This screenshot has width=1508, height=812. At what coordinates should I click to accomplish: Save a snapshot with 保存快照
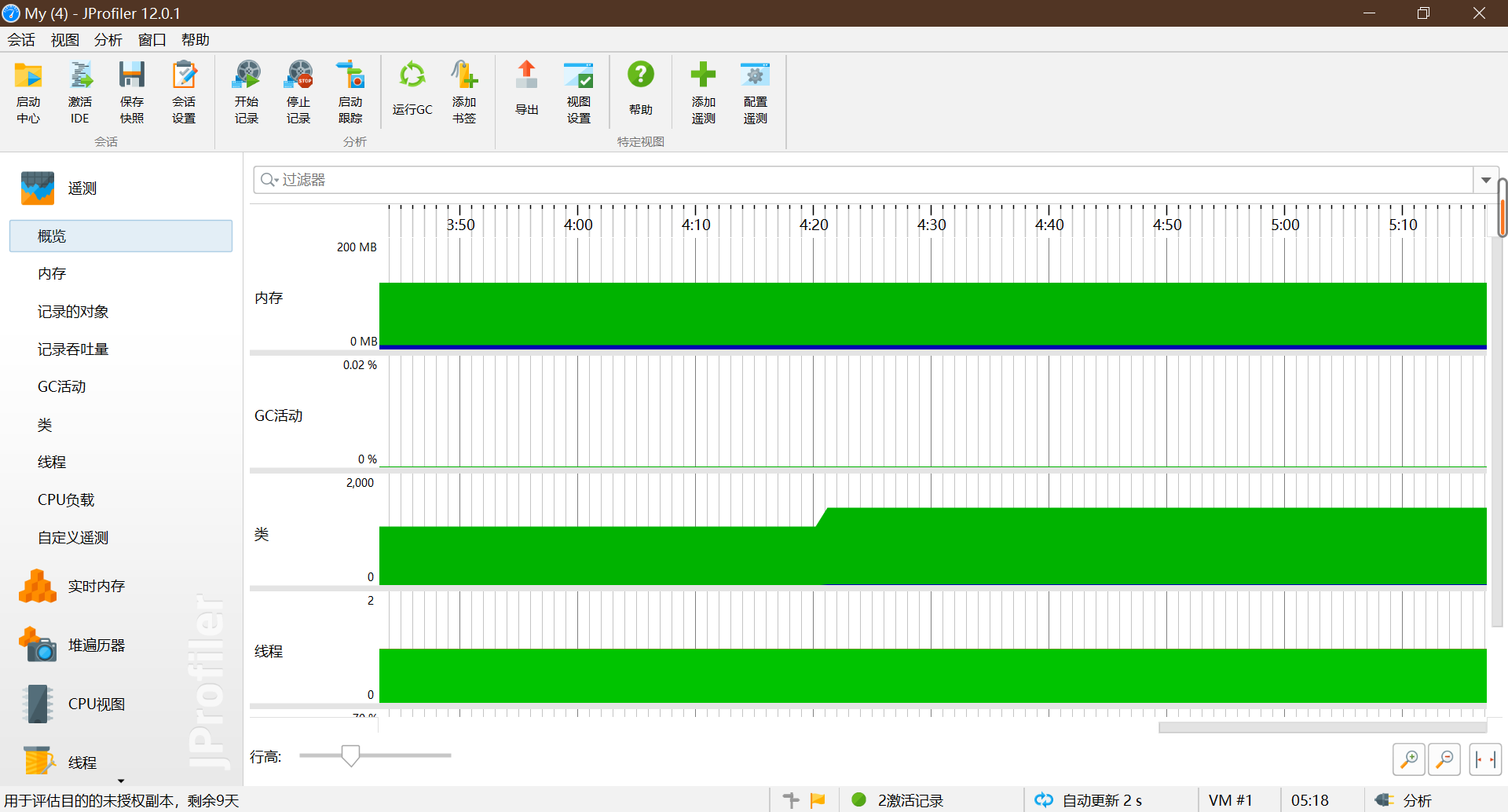tap(132, 93)
